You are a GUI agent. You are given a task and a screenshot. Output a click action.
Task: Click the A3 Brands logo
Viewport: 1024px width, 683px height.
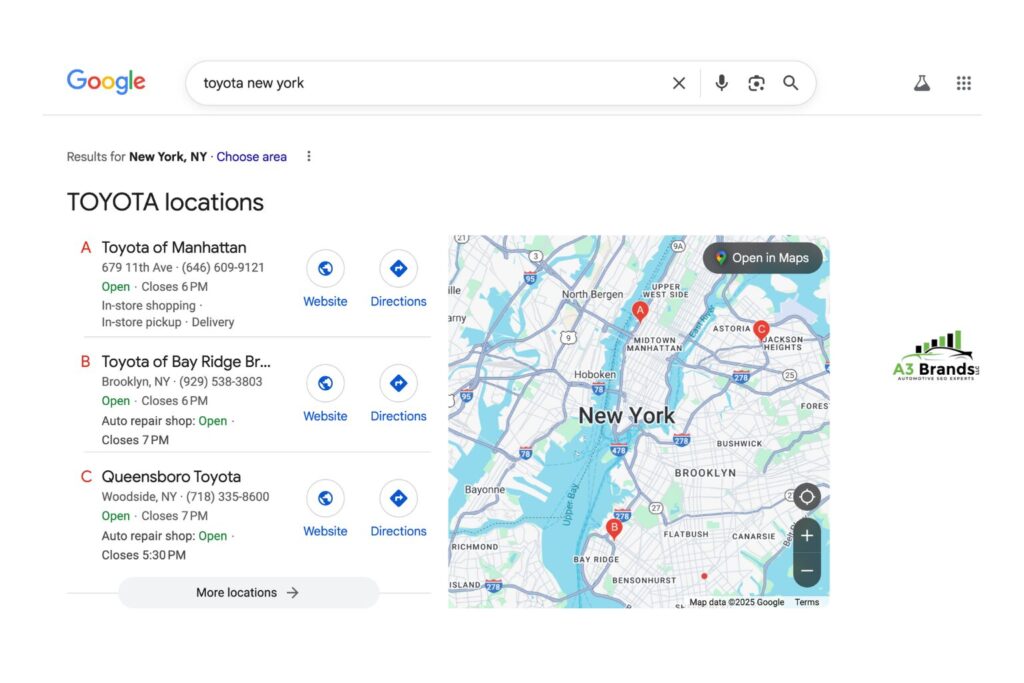(936, 355)
